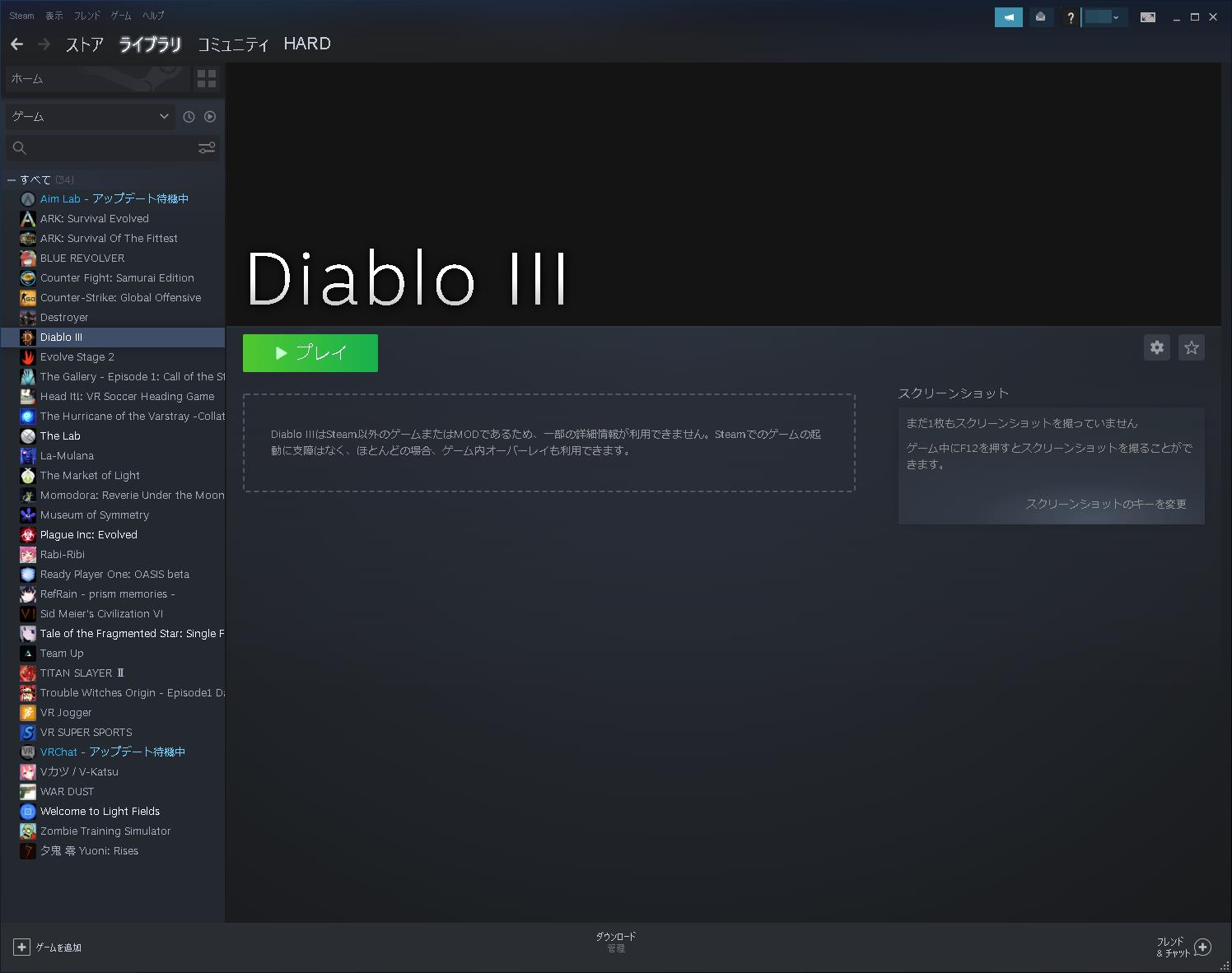Click the Plague Inc: Evolved icon
Screen dimensions: 1232x973
pos(28,535)
